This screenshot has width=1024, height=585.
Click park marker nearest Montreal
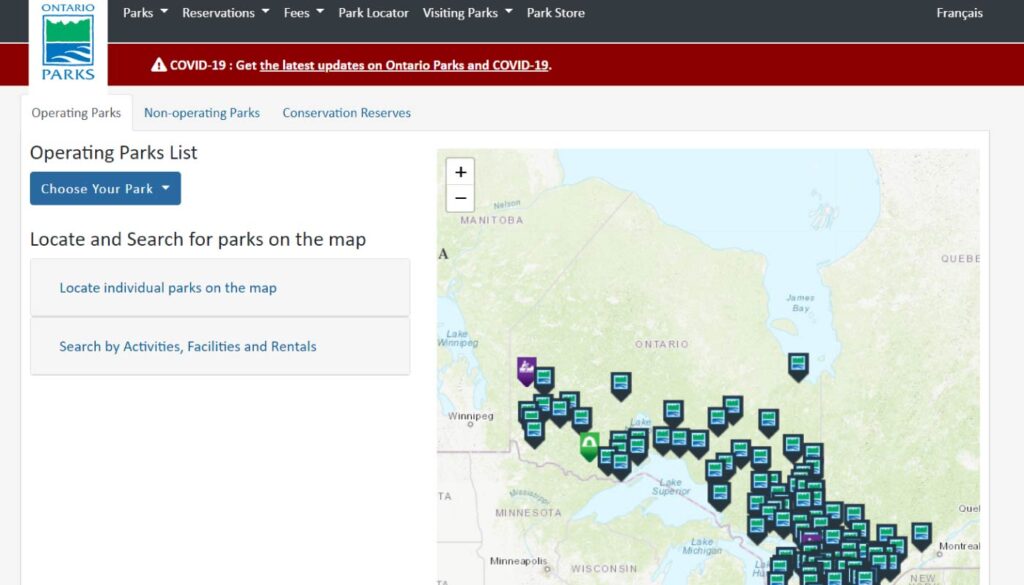pos(921,535)
